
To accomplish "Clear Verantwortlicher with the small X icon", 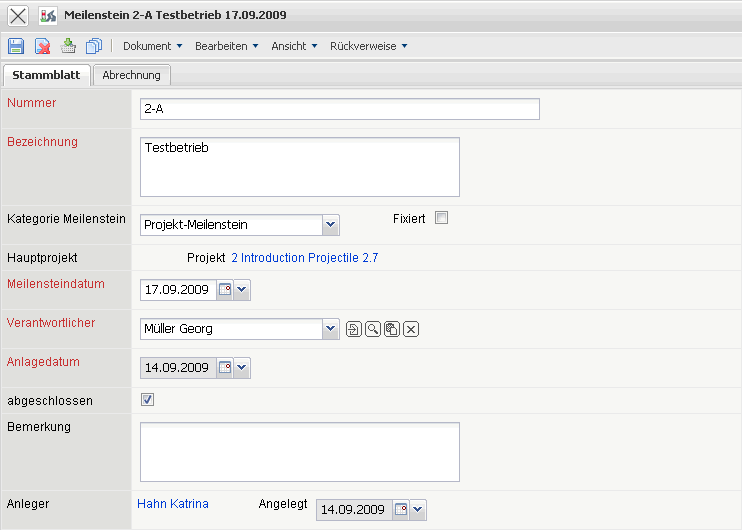I will (x=411, y=329).
